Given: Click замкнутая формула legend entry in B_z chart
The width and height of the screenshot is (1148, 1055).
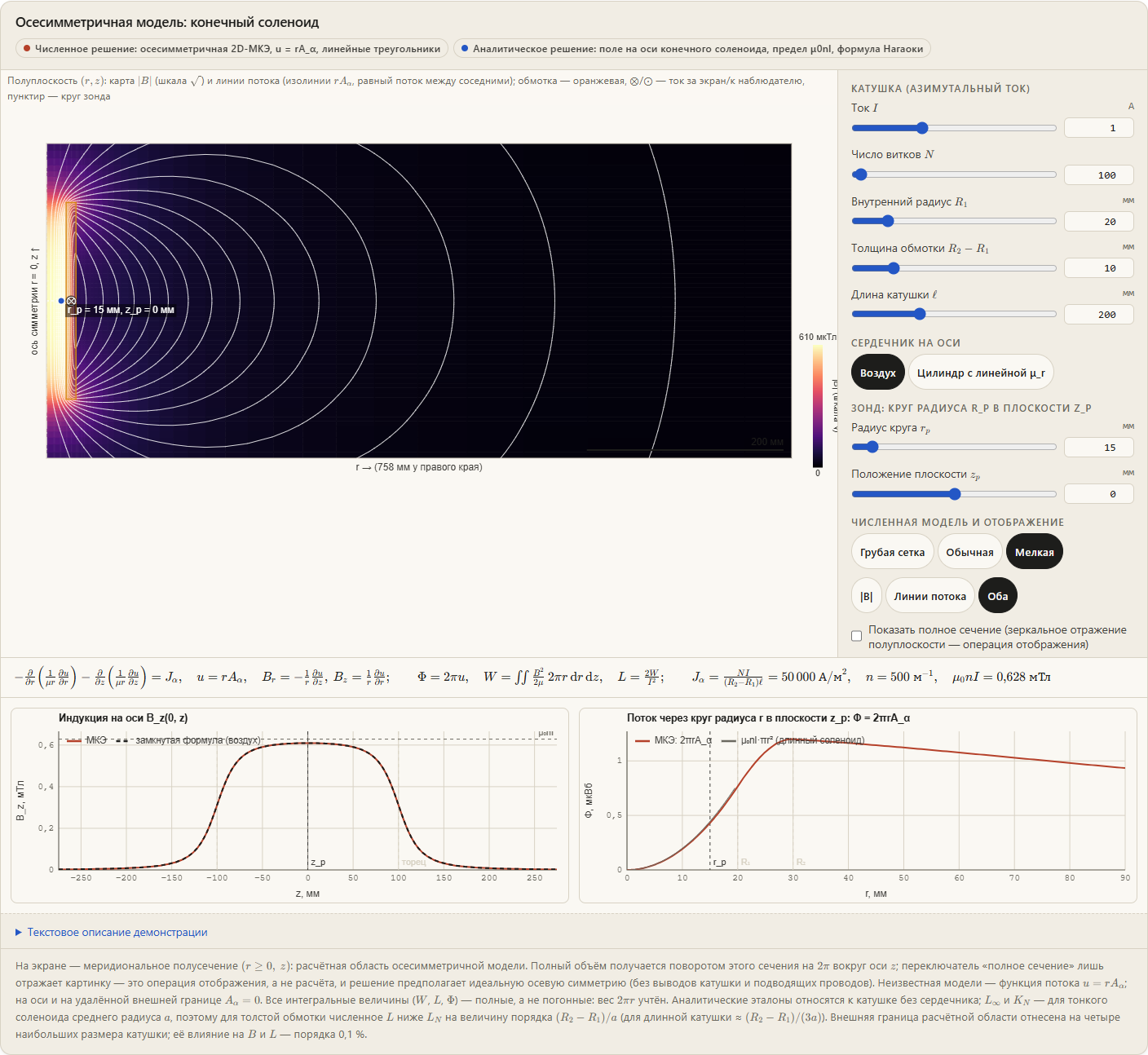Looking at the screenshot, I should pos(187,740).
